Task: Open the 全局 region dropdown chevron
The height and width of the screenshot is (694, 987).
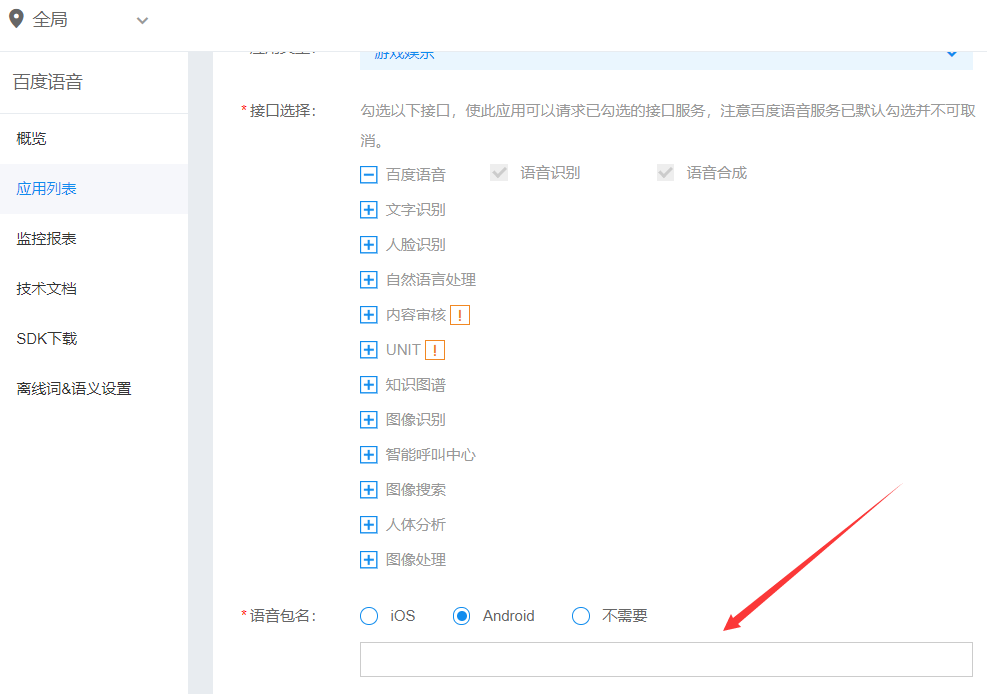Action: tap(142, 21)
